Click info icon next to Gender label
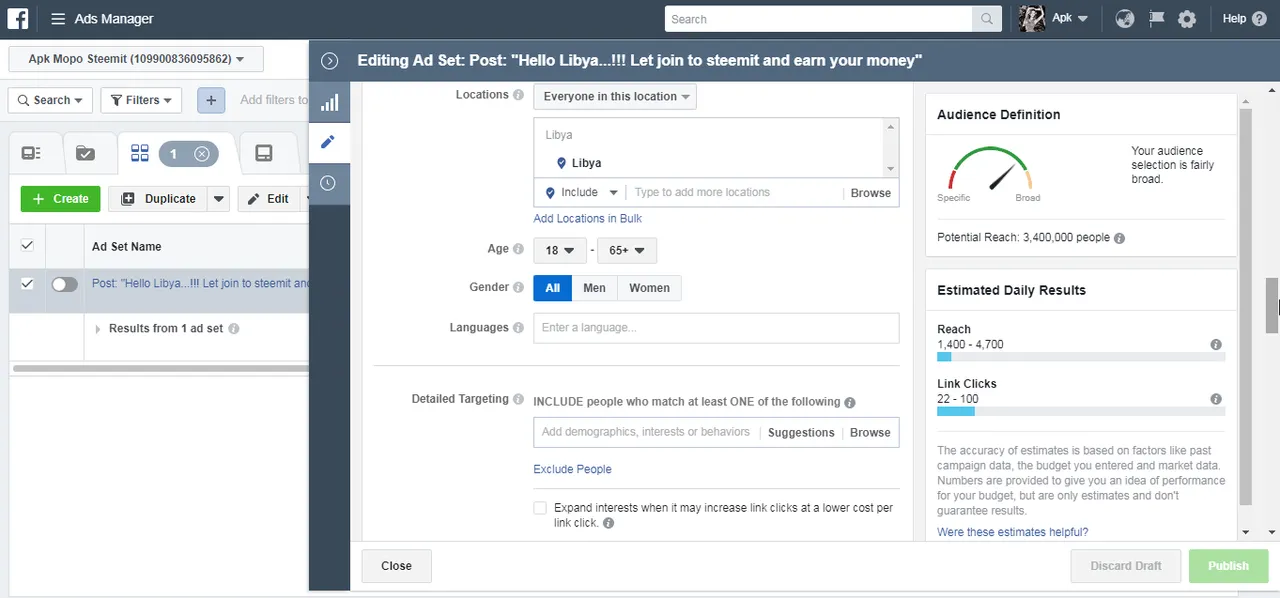 518,288
